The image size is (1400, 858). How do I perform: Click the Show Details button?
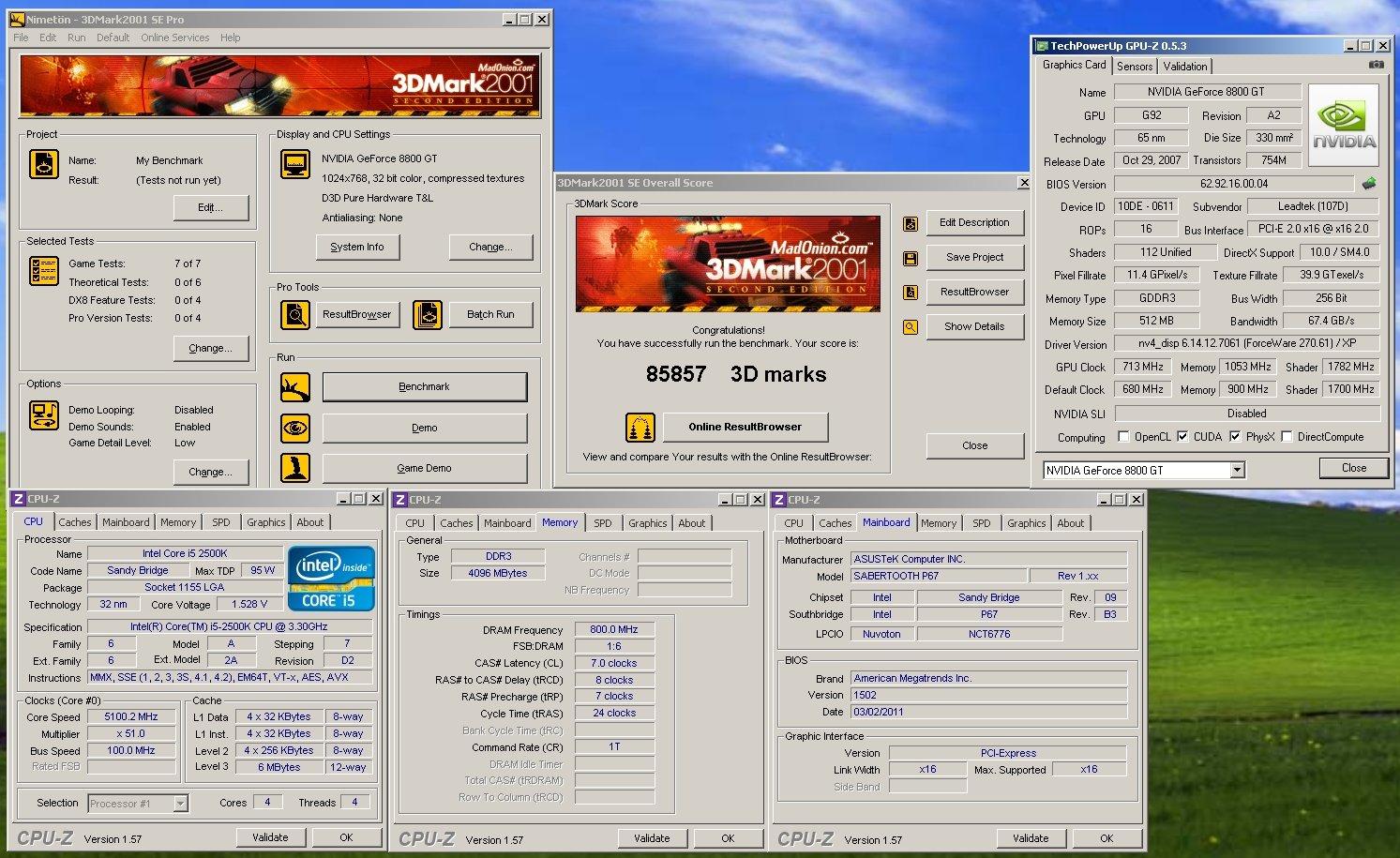[975, 327]
